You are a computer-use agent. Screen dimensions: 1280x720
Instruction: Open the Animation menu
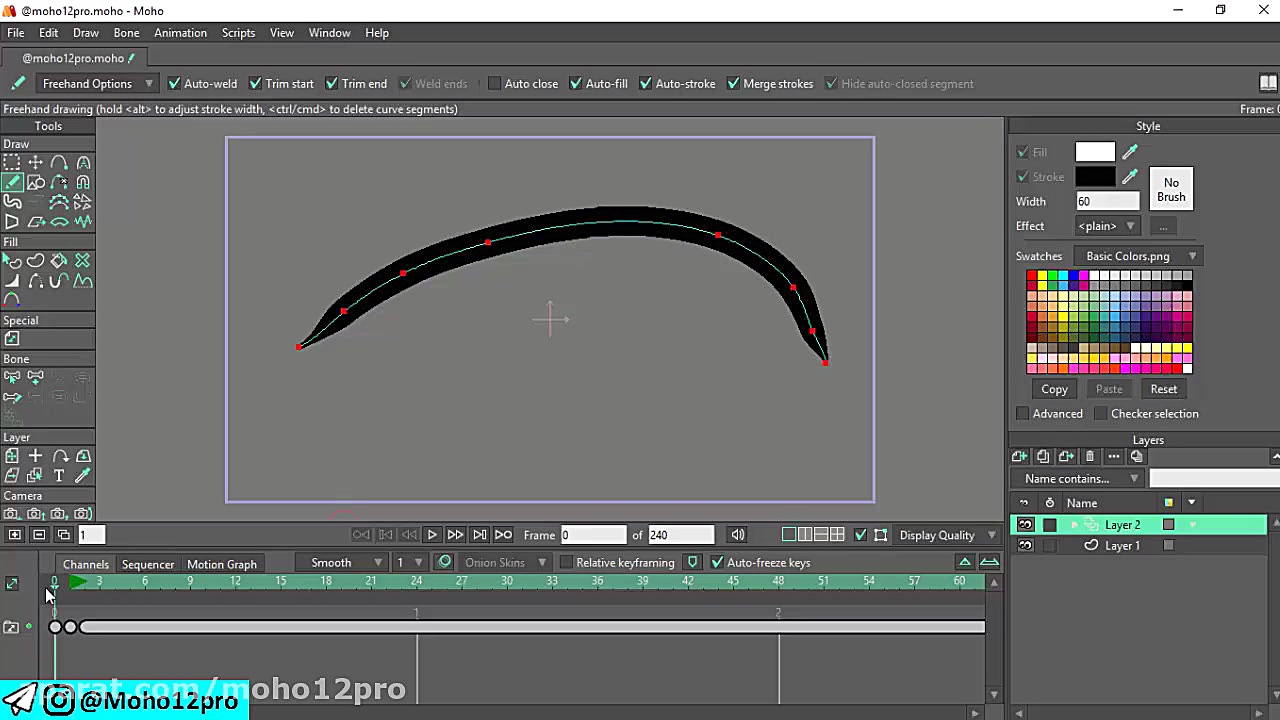click(x=180, y=33)
